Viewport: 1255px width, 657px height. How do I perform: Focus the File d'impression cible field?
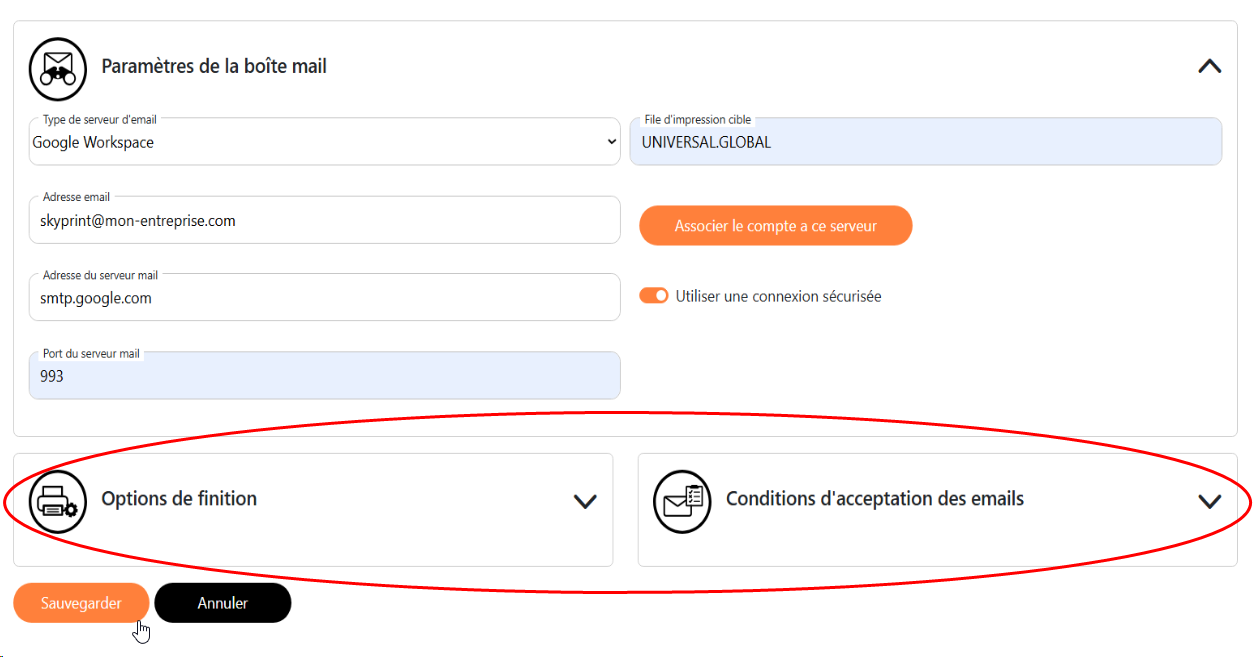click(925, 143)
